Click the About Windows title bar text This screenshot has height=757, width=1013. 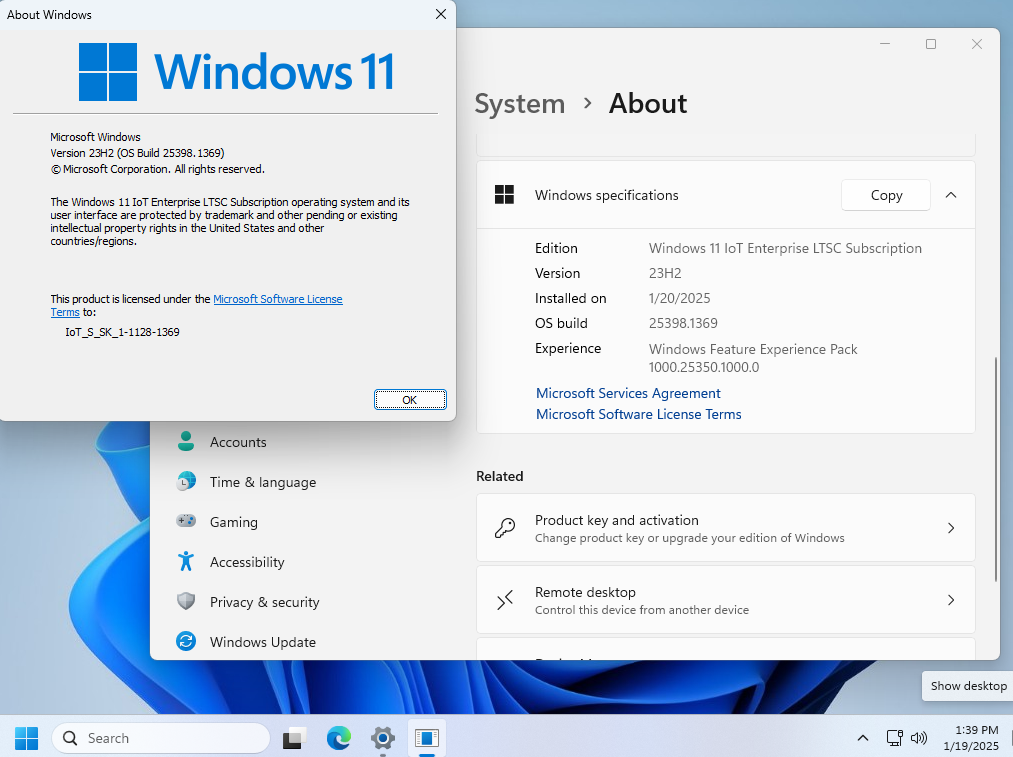coord(49,14)
